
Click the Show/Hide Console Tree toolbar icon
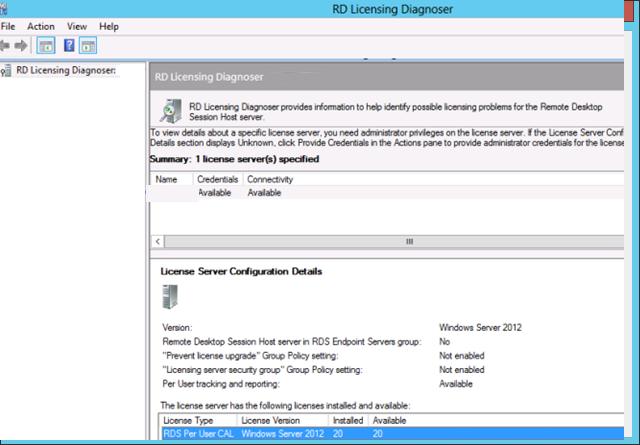tap(45, 46)
